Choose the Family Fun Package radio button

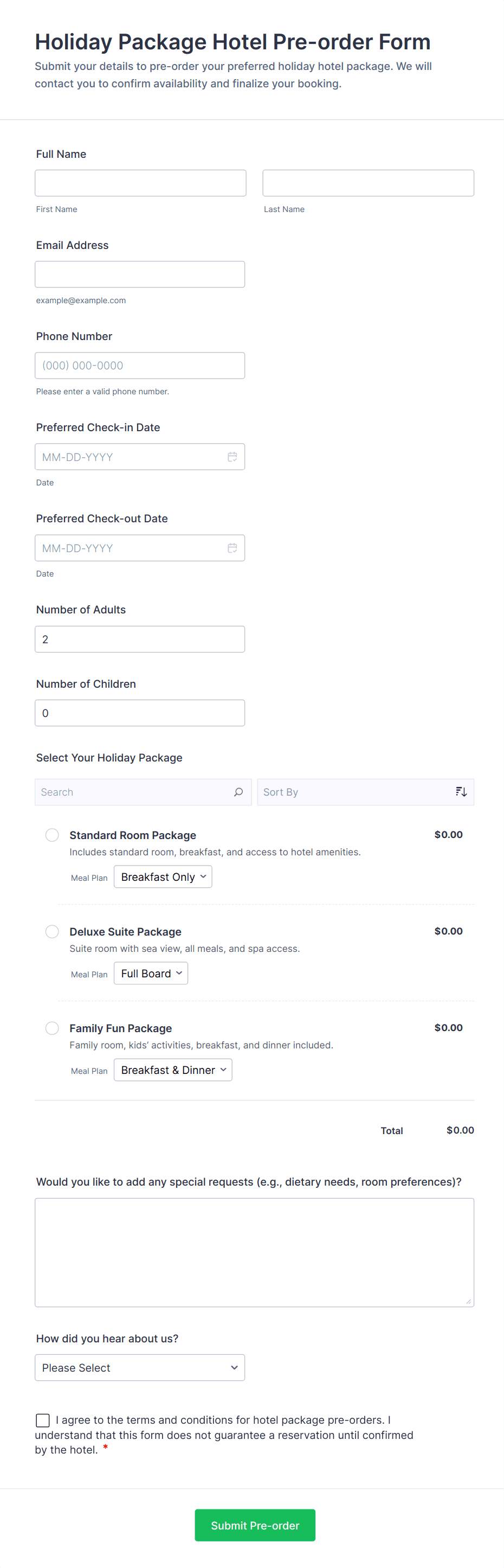[x=52, y=1028]
